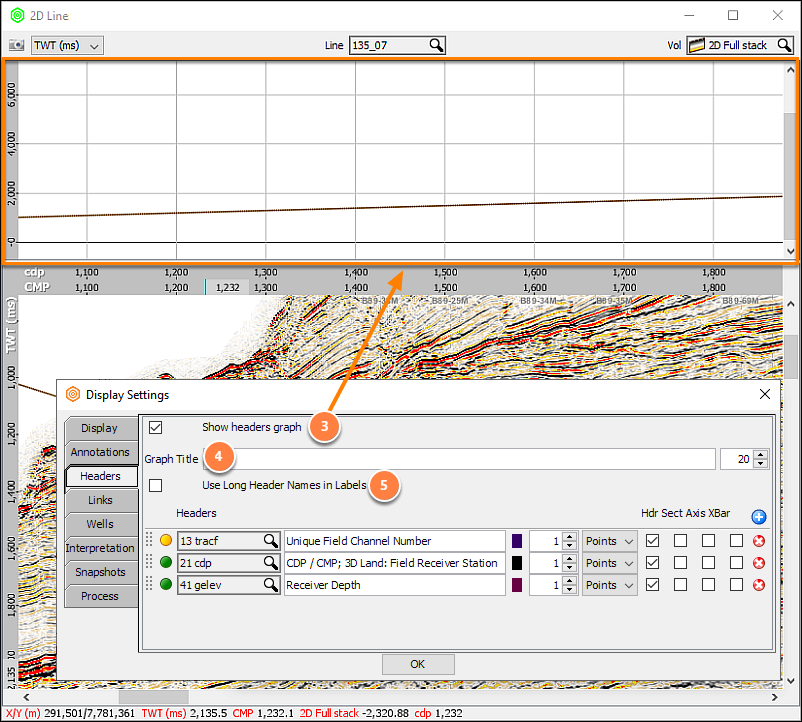Close the Display Settings dialog
Viewport: 802px width, 722px height.
[x=765, y=394]
